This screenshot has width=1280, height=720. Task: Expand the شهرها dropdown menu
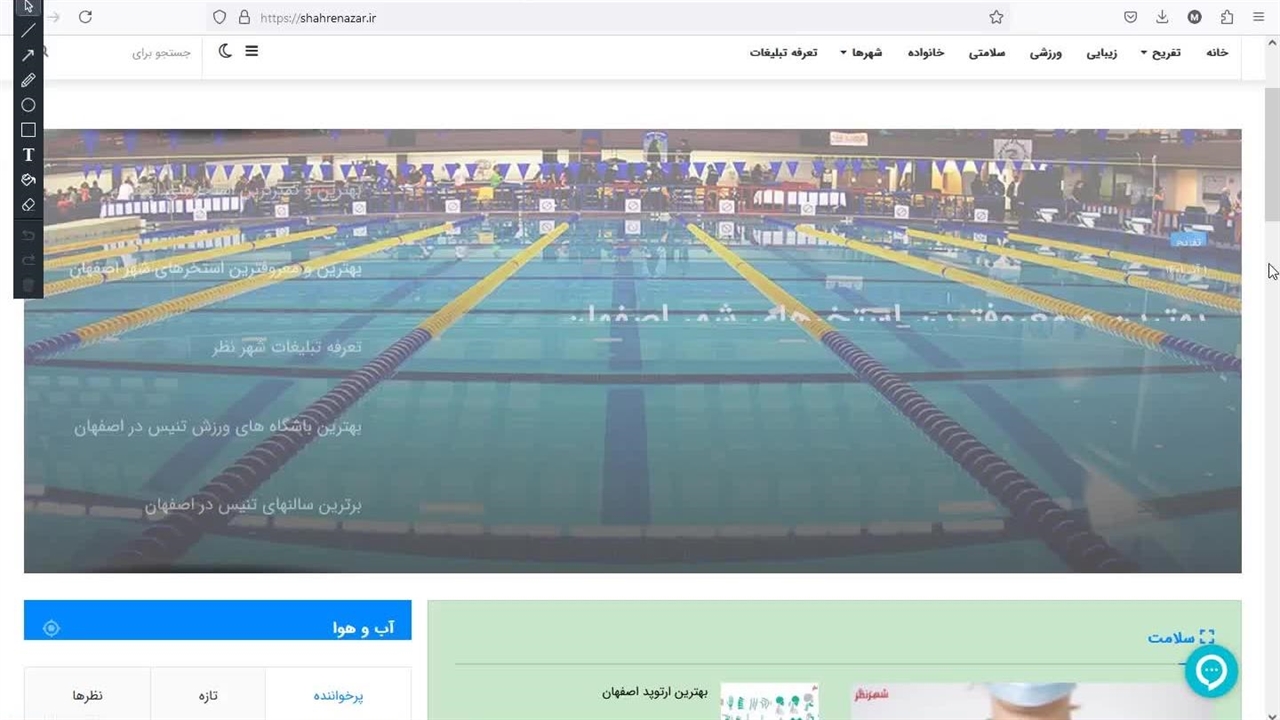click(861, 52)
